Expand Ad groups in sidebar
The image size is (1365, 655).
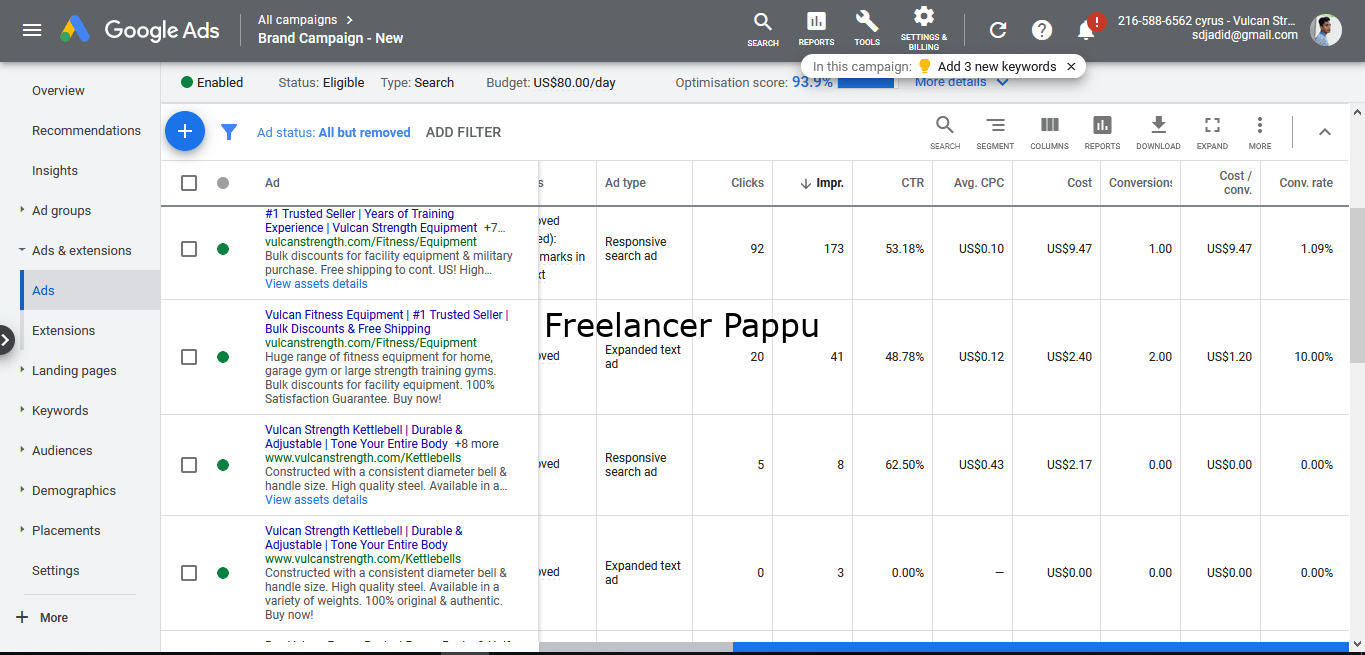(x=22, y=210)
